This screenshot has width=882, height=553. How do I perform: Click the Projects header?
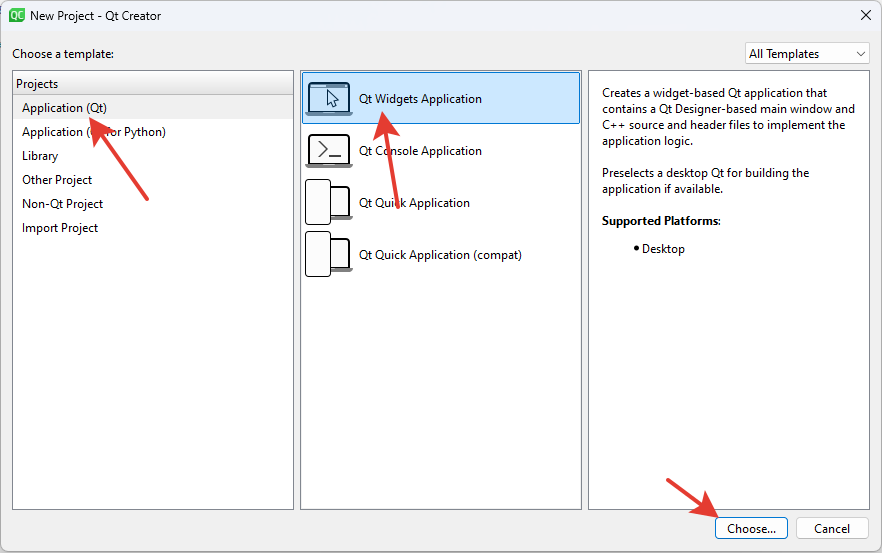pyautogui.click(x=153, y=83)
